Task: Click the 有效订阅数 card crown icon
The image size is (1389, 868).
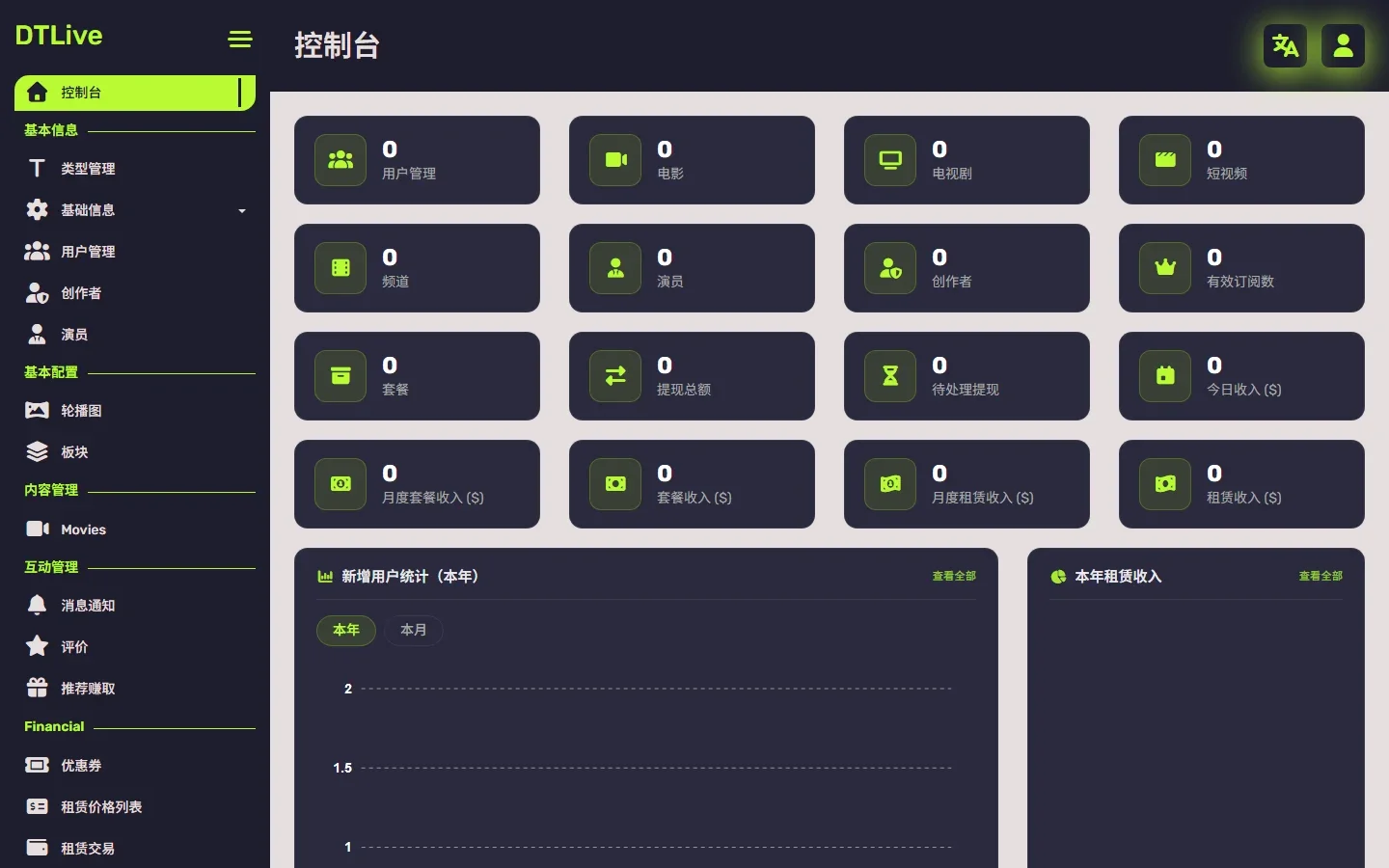Action: click(x=1165, y=268)
